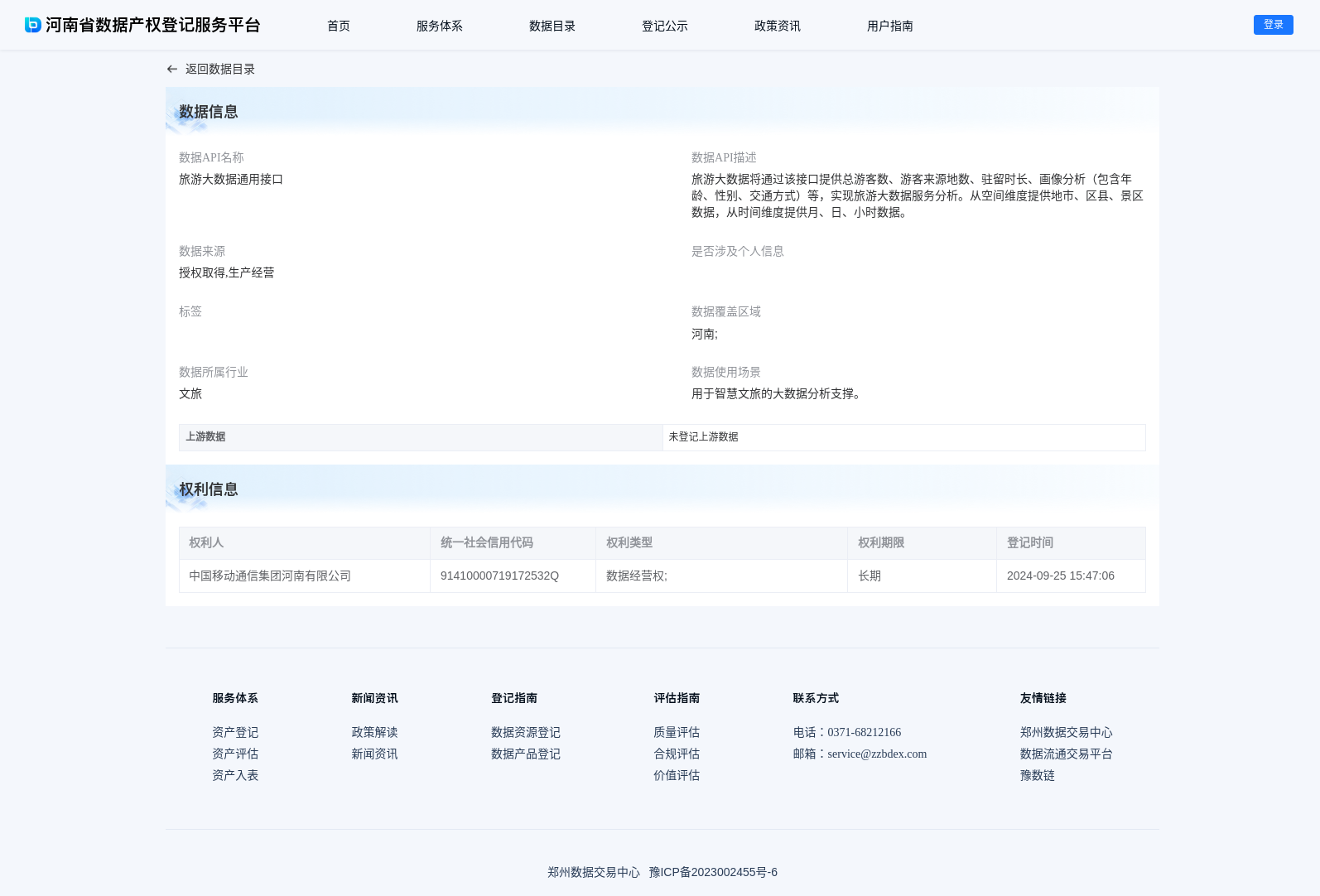Open friendly link 数据流通交易平台

point(1067,754)
